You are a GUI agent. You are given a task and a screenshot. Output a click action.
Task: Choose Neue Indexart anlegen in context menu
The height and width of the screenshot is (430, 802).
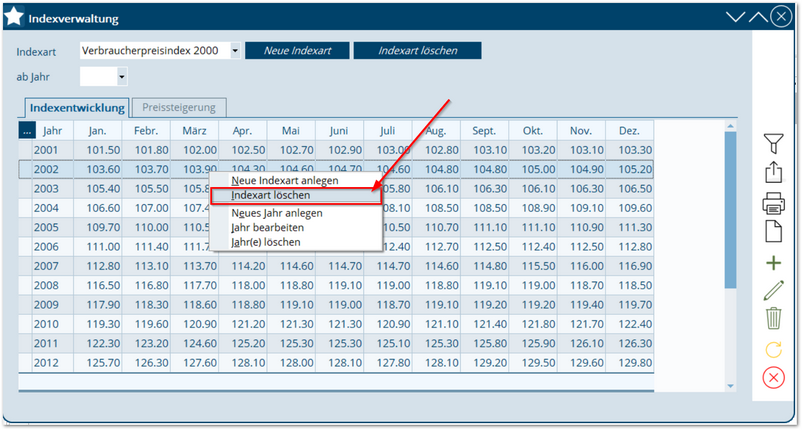pos(284,180)
